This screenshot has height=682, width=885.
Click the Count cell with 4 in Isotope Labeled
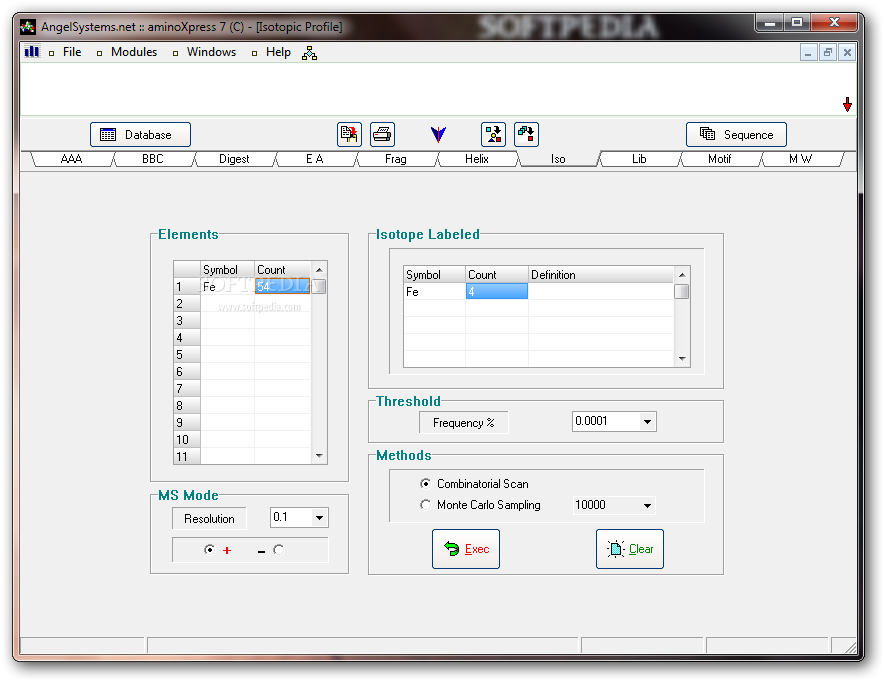tap(497, 291)
